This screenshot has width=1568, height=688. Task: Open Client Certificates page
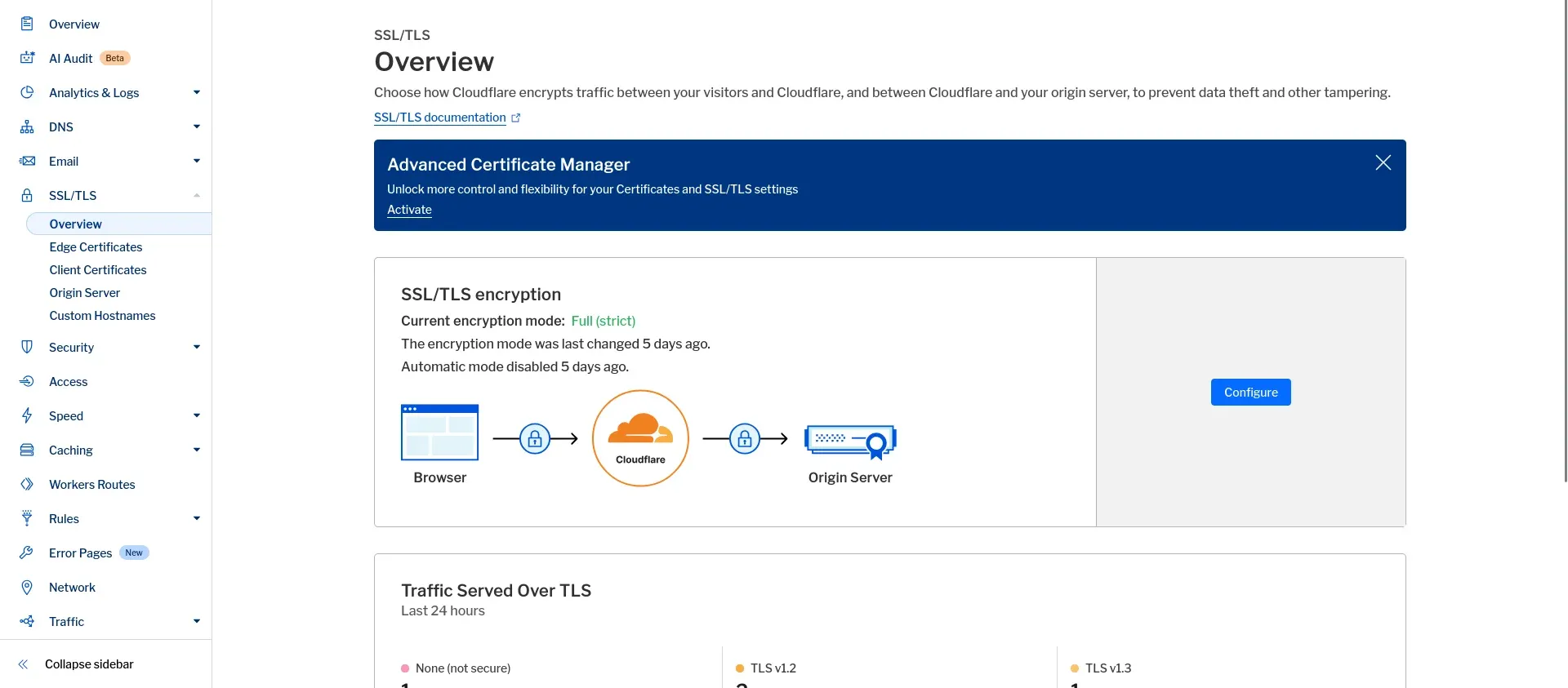point(98,269)
